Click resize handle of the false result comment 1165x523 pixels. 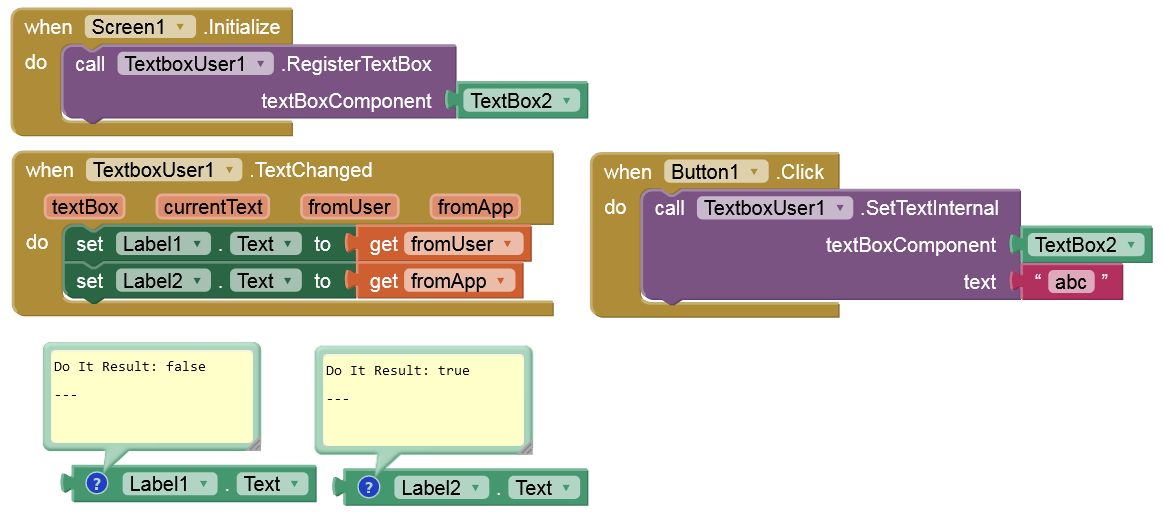[x=253, y=444]
